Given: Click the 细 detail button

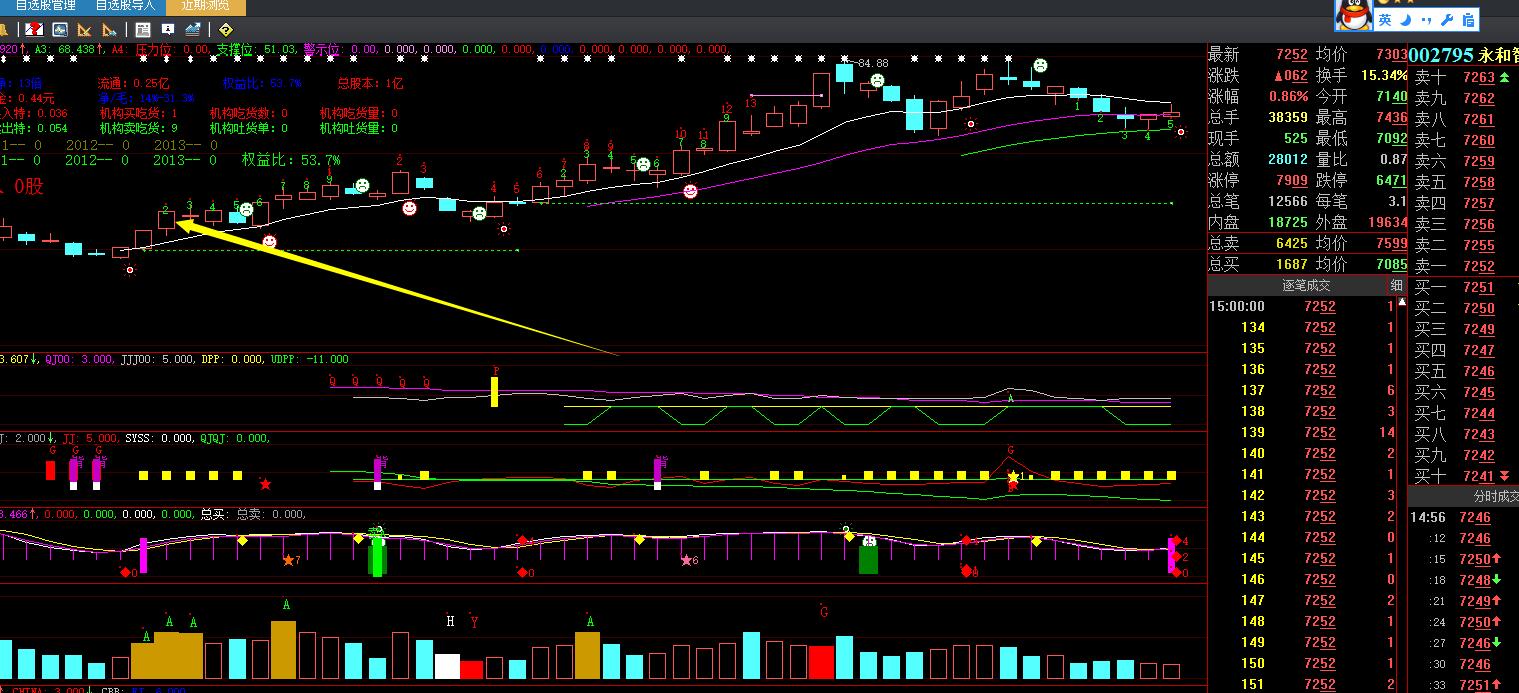Looking at the screenshot, I should coord(1396,286).
